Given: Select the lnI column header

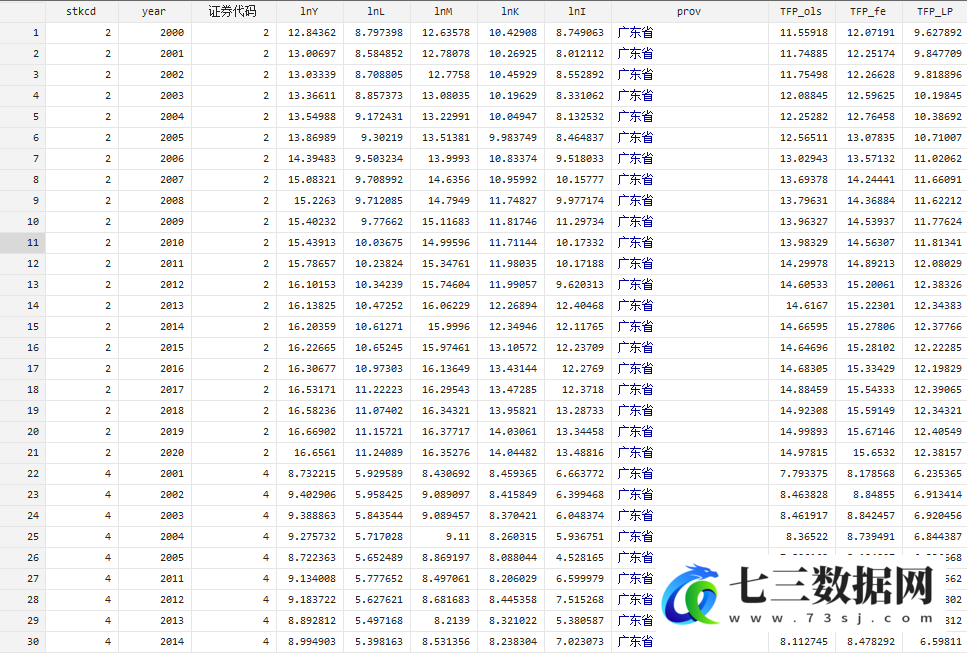Looking at the screenshot, I should point(577,11).
